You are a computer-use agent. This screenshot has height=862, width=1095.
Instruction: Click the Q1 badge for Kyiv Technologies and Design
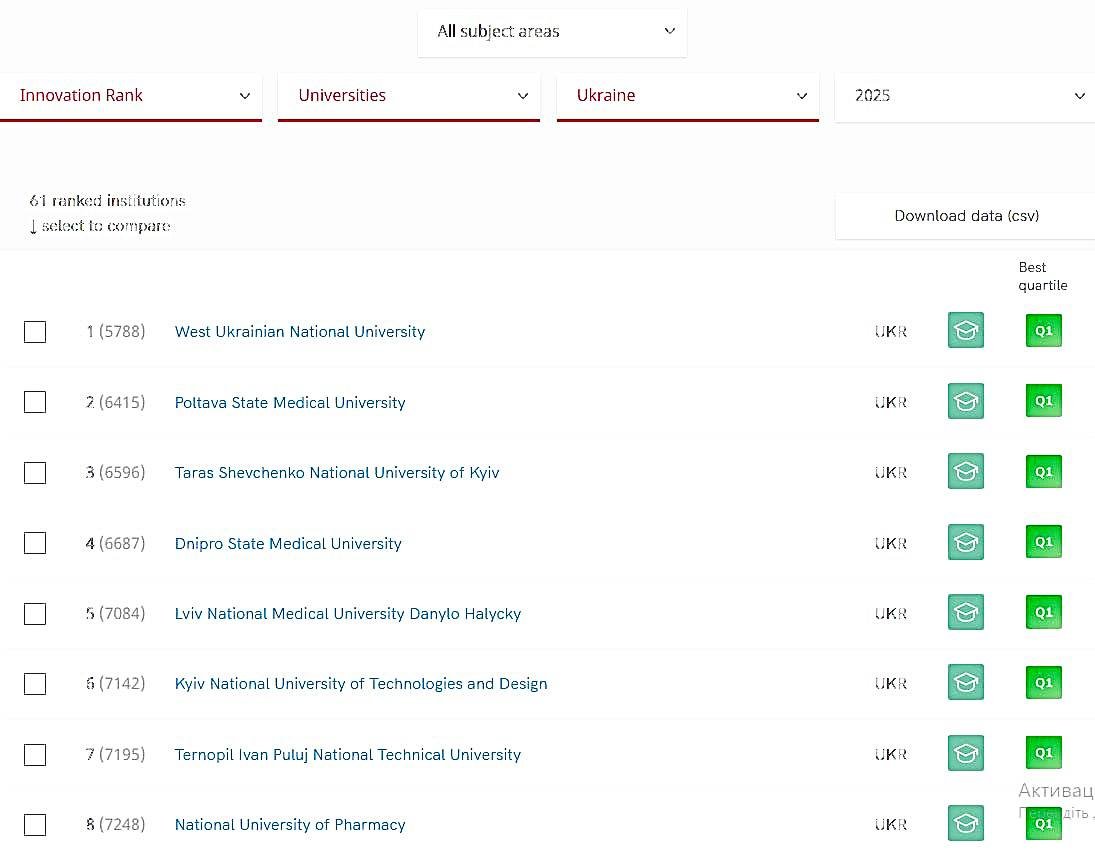[1043, 682]
